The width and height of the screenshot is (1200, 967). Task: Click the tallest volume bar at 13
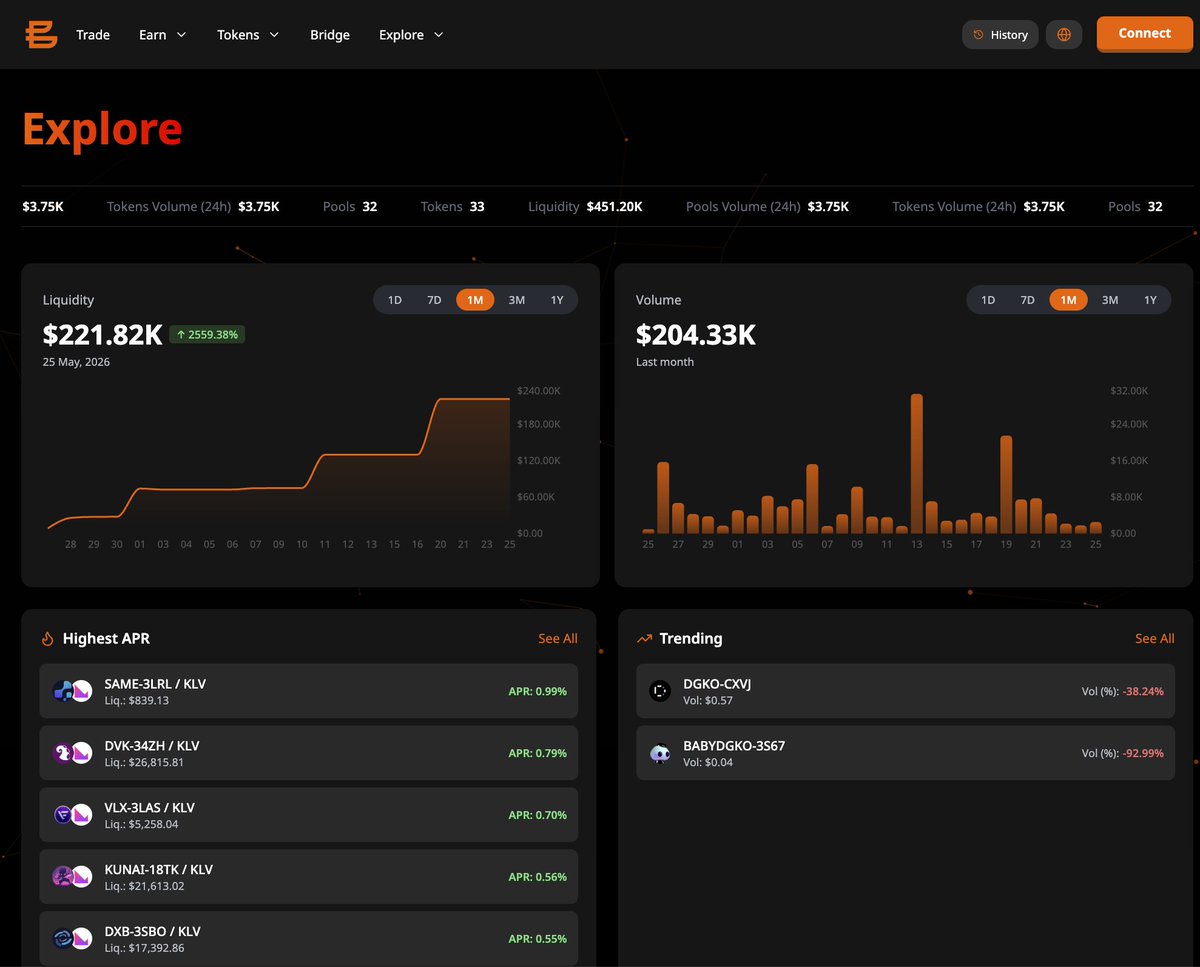point(916,464)
